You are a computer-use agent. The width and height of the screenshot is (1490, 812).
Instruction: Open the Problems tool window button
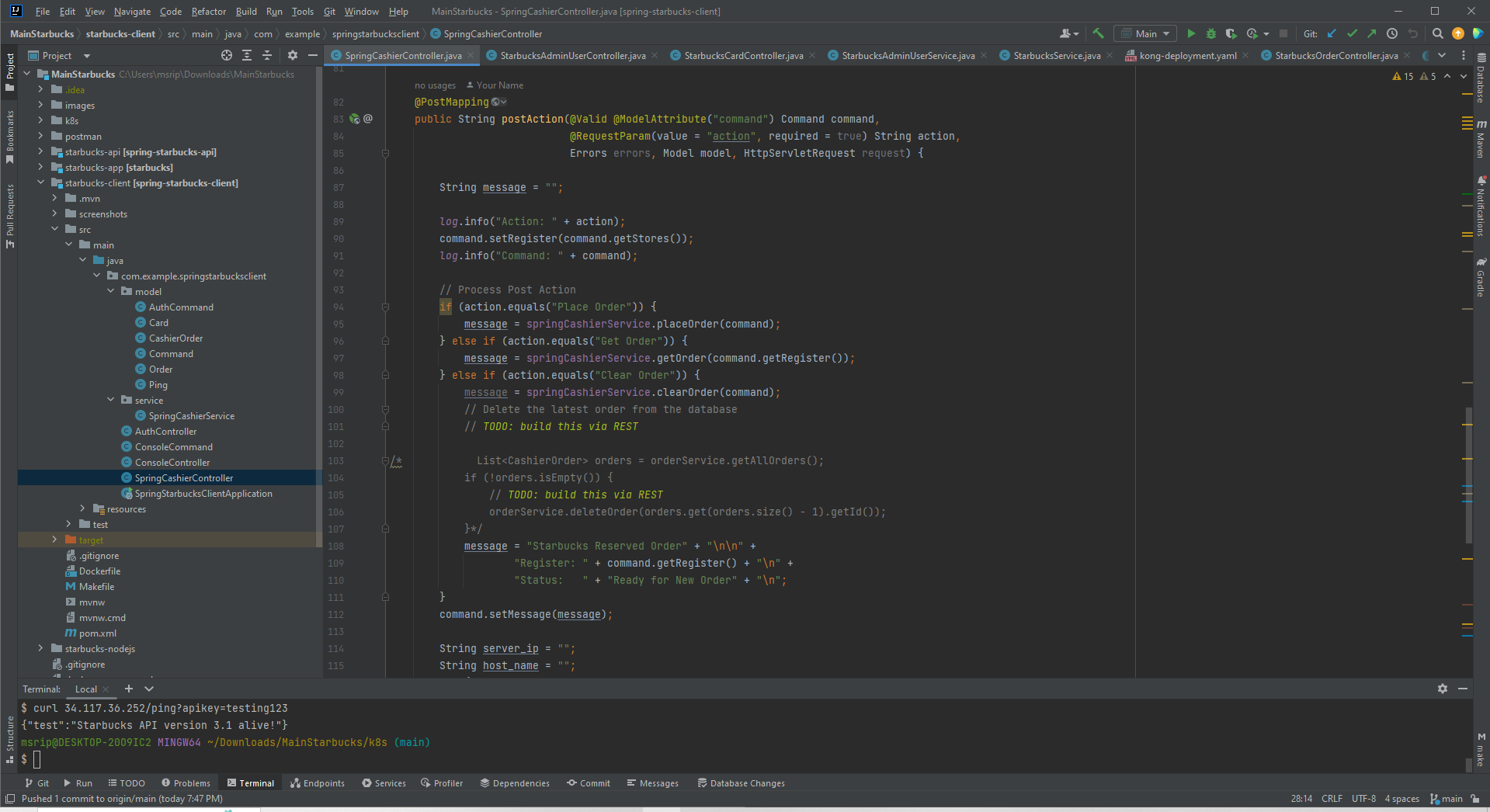click(186, 783)
